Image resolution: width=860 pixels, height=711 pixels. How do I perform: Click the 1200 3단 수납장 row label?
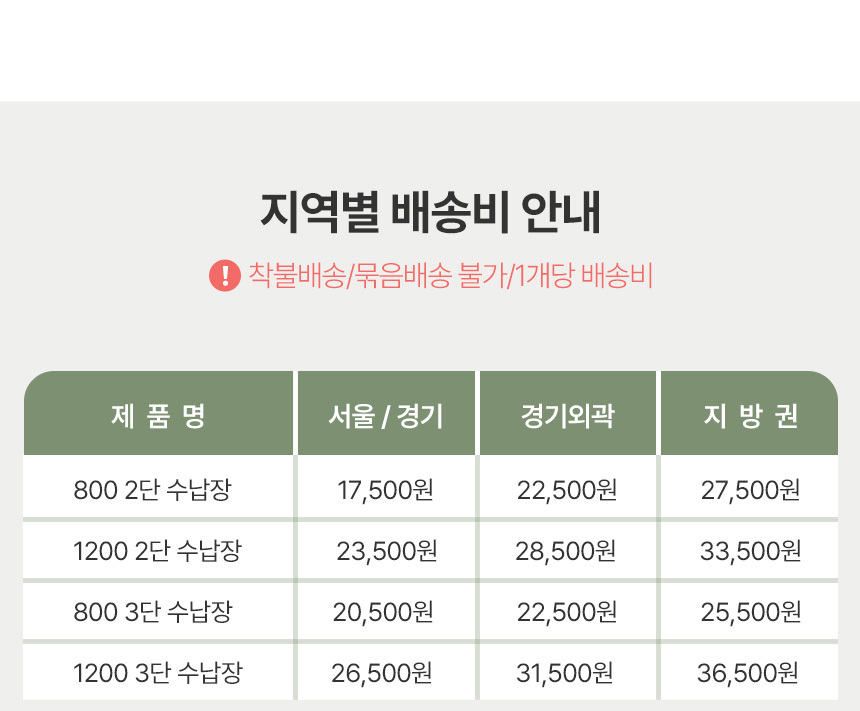(x=157, y=673)
